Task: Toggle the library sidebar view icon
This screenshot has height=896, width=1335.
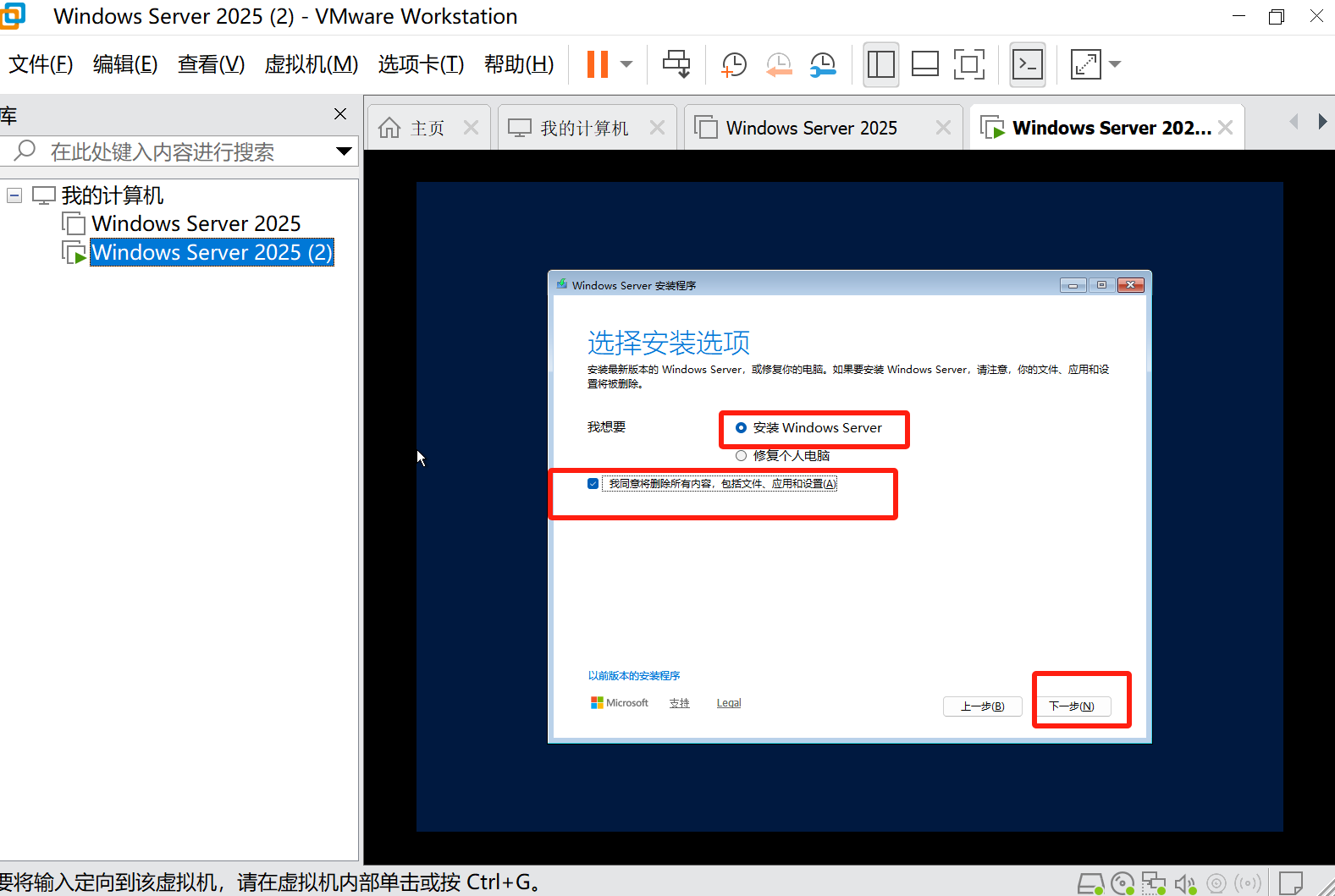Action: click(881, 64)
